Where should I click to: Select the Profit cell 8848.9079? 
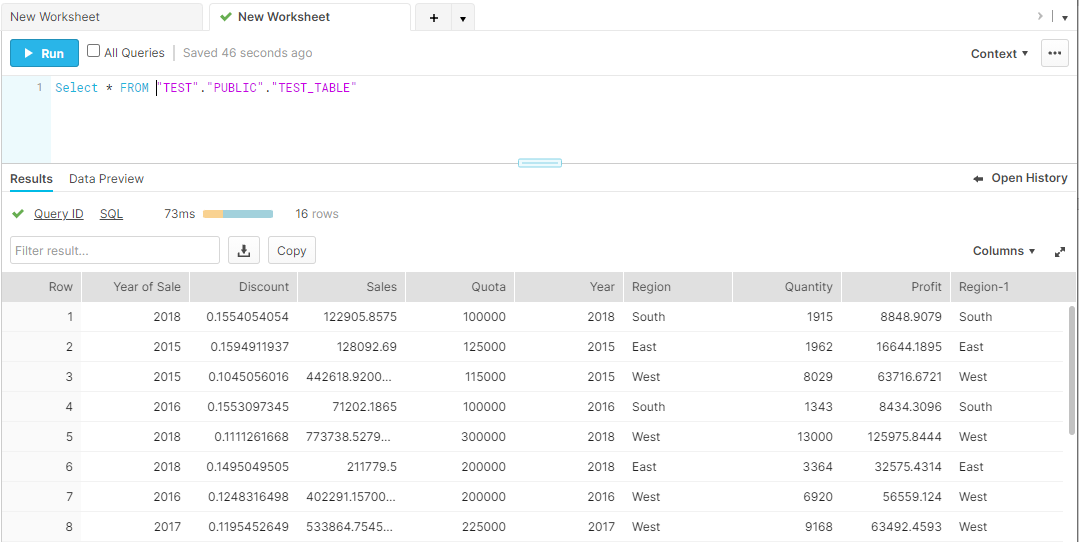(895, 317)
